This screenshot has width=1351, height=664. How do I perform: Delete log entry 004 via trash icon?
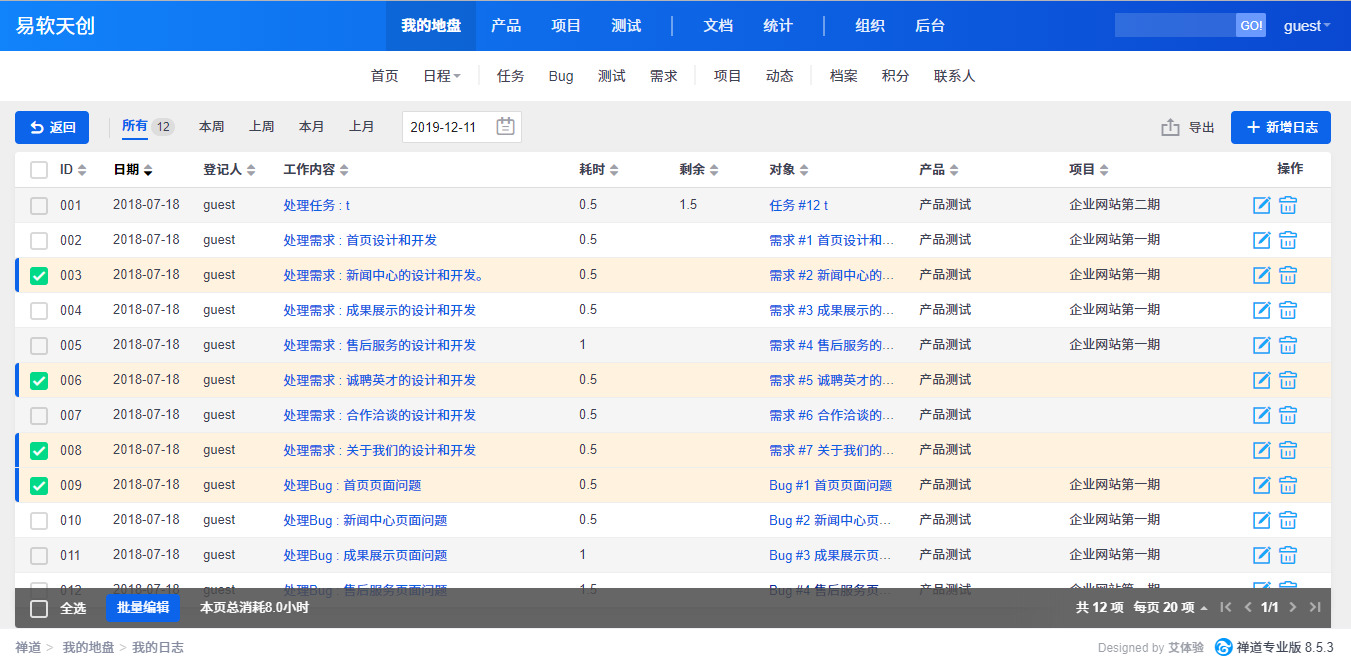click(1288, 310)
